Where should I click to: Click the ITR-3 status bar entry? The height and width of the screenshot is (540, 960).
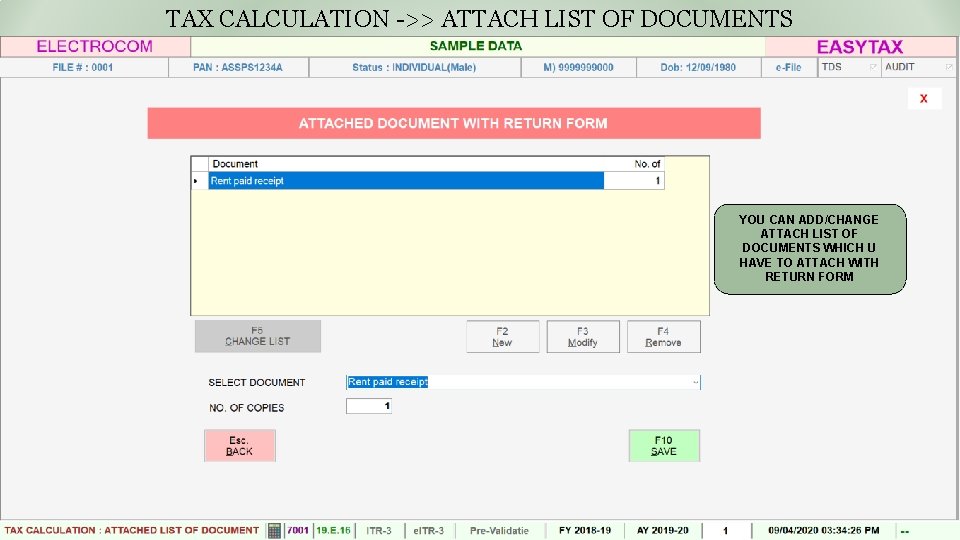click(379, 530)
